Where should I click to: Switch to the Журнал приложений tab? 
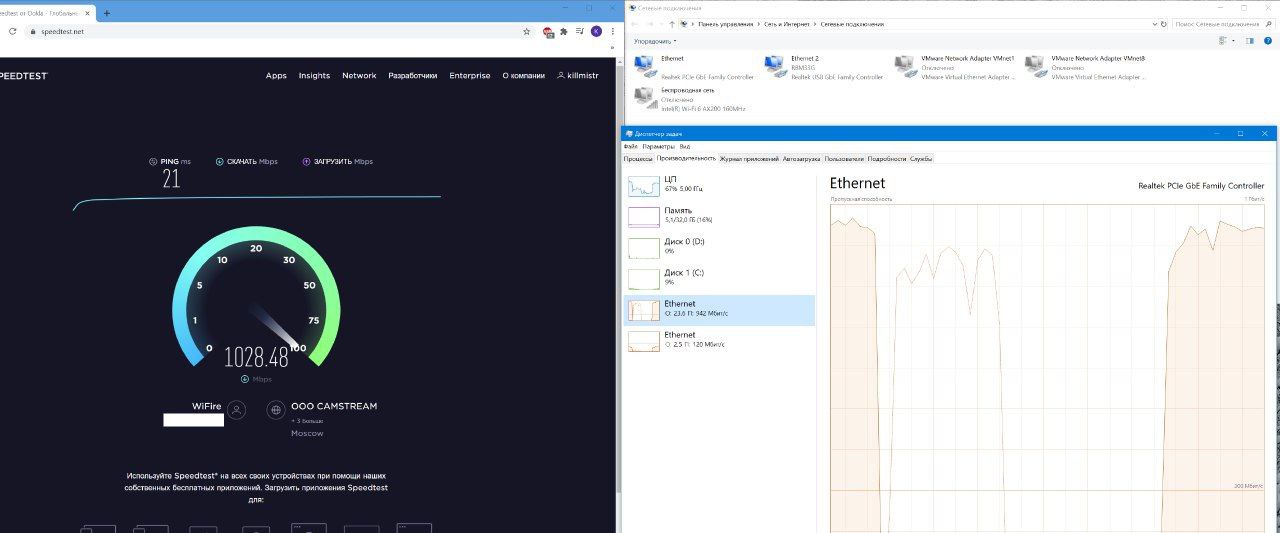click(x=749, y=158)
